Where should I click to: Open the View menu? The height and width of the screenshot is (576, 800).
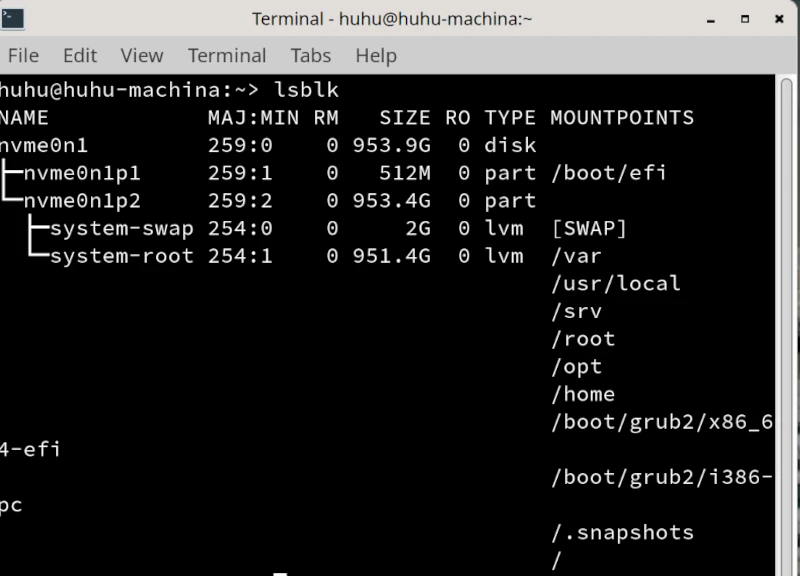pos(141,56)
